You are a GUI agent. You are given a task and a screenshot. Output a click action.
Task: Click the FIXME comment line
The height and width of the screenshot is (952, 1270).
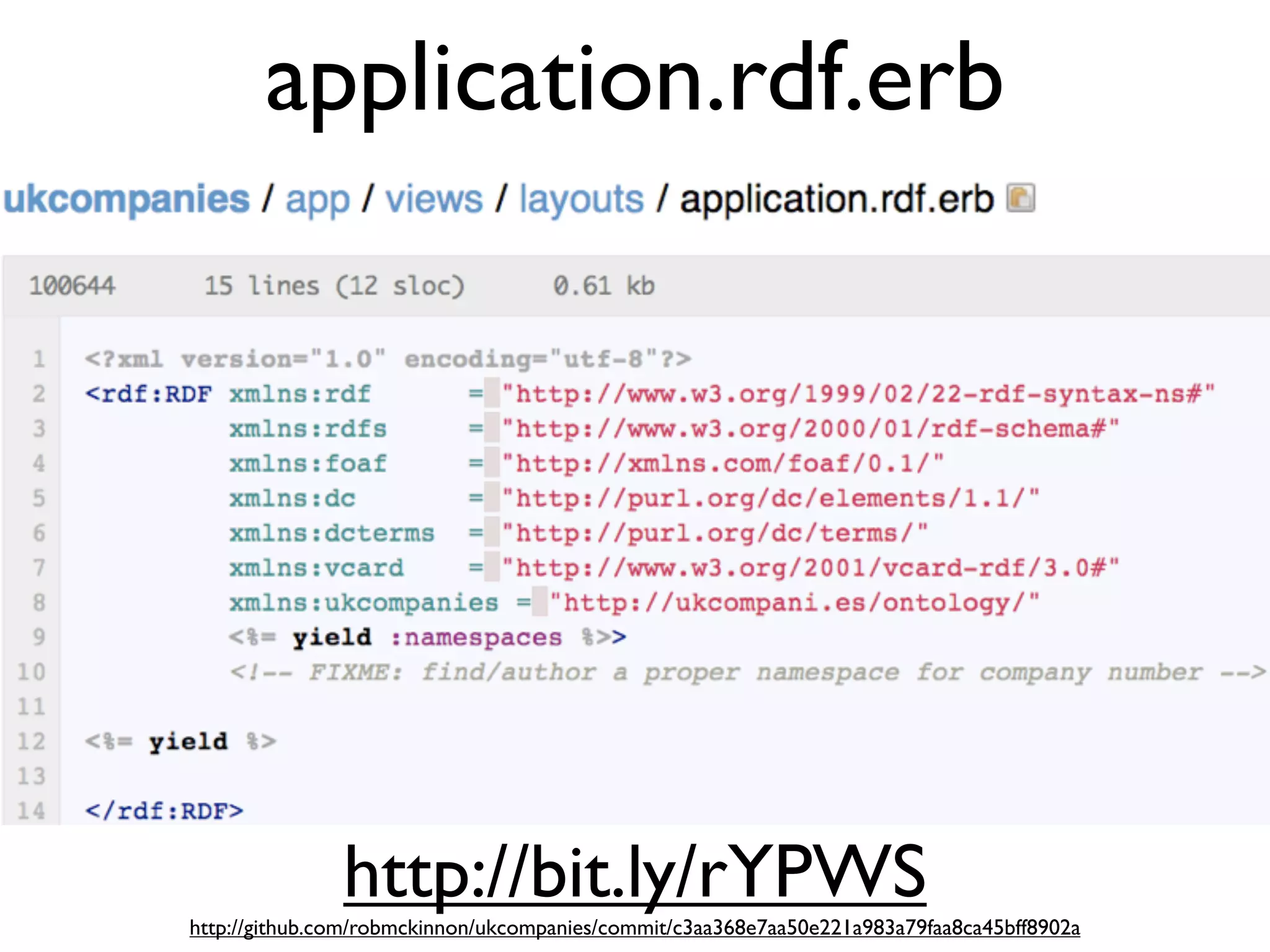[x=747, y=672]
